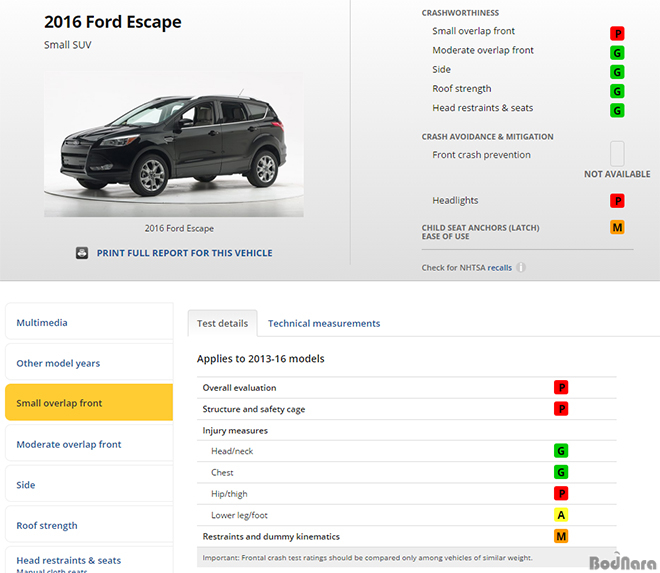Viewport: 660px width, 573px height.
Task: Click the G badge next to Roof strength
Action: (x=617, y=91)
